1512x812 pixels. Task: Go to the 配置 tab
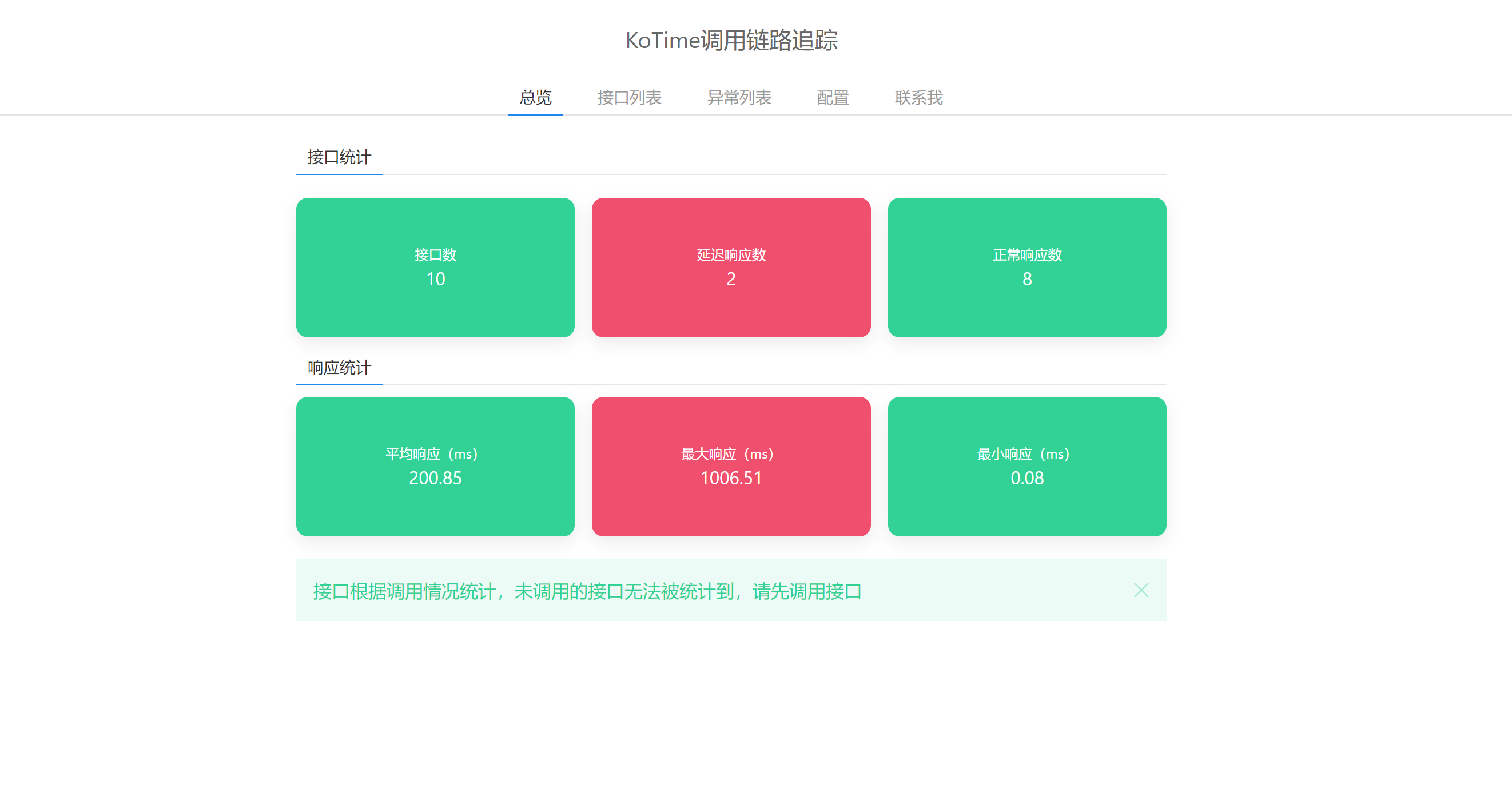coord(833,97)
